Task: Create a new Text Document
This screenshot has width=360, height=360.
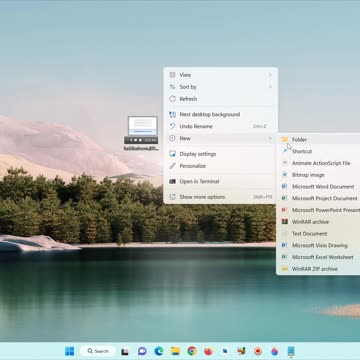Action: tap(319, 234)
